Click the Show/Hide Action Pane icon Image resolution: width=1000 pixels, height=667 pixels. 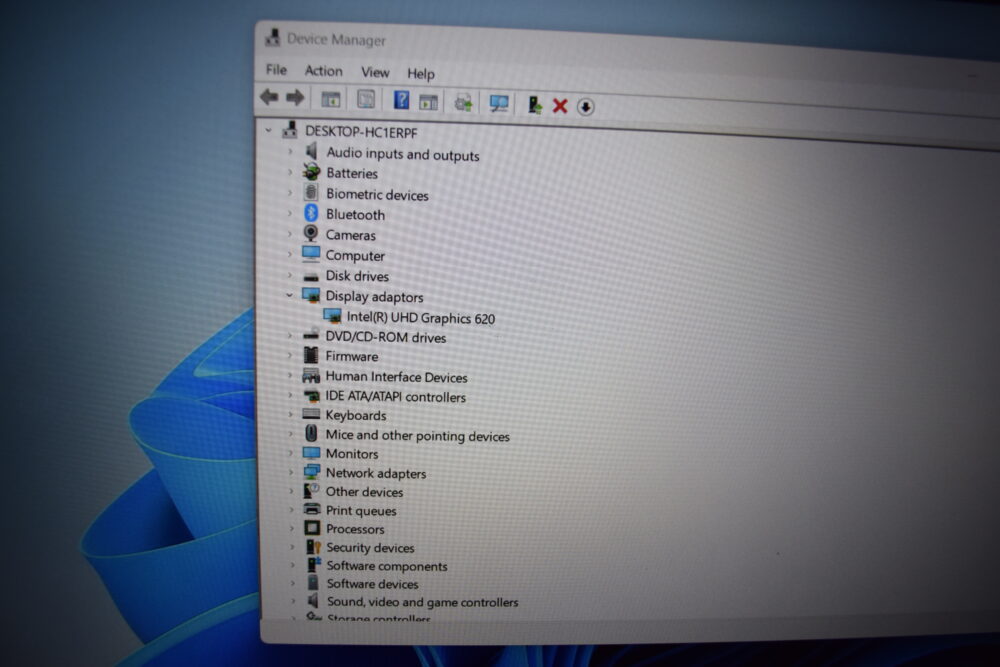click(x=429, y=101)
